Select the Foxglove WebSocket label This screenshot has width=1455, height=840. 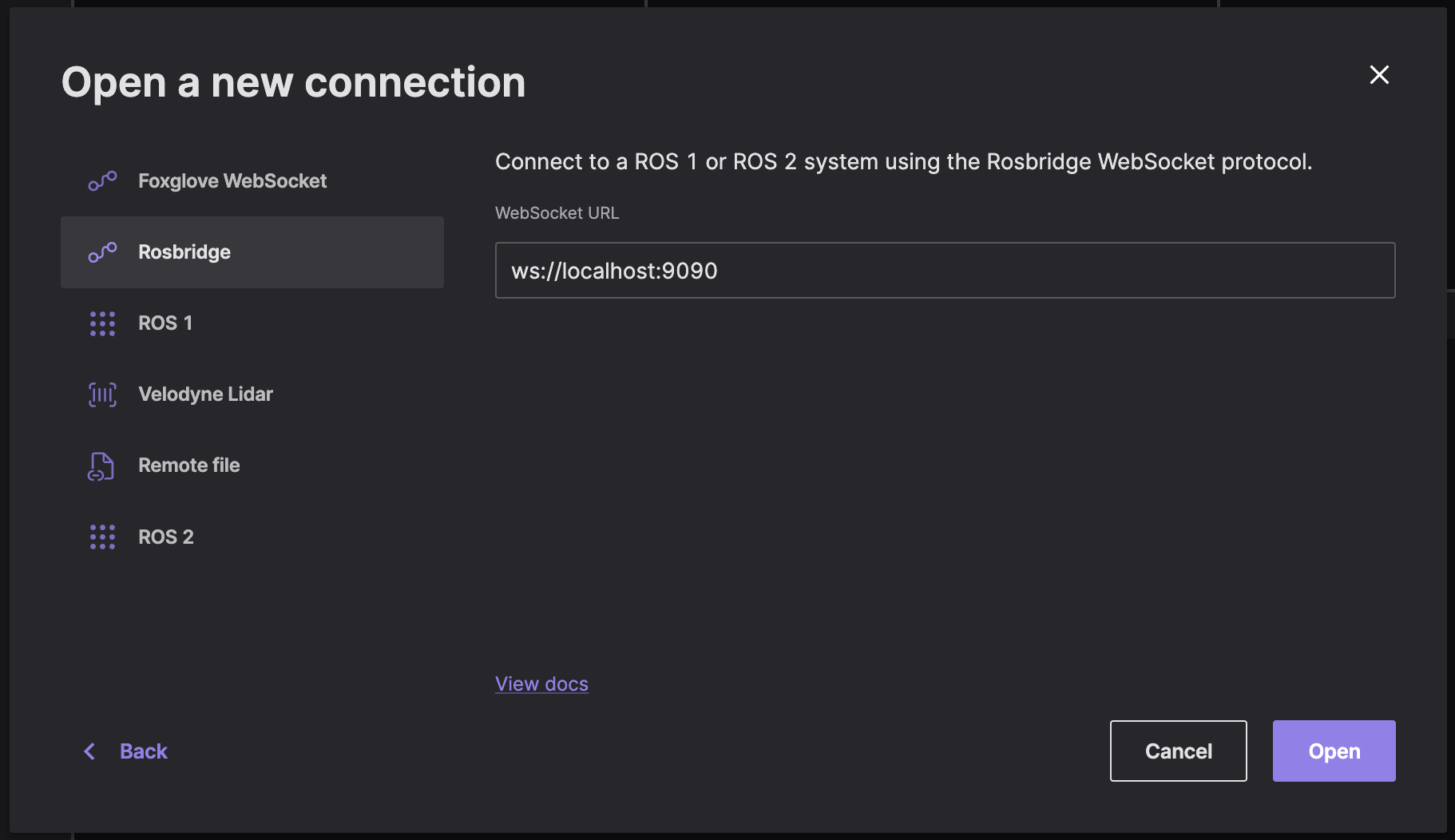232,181
